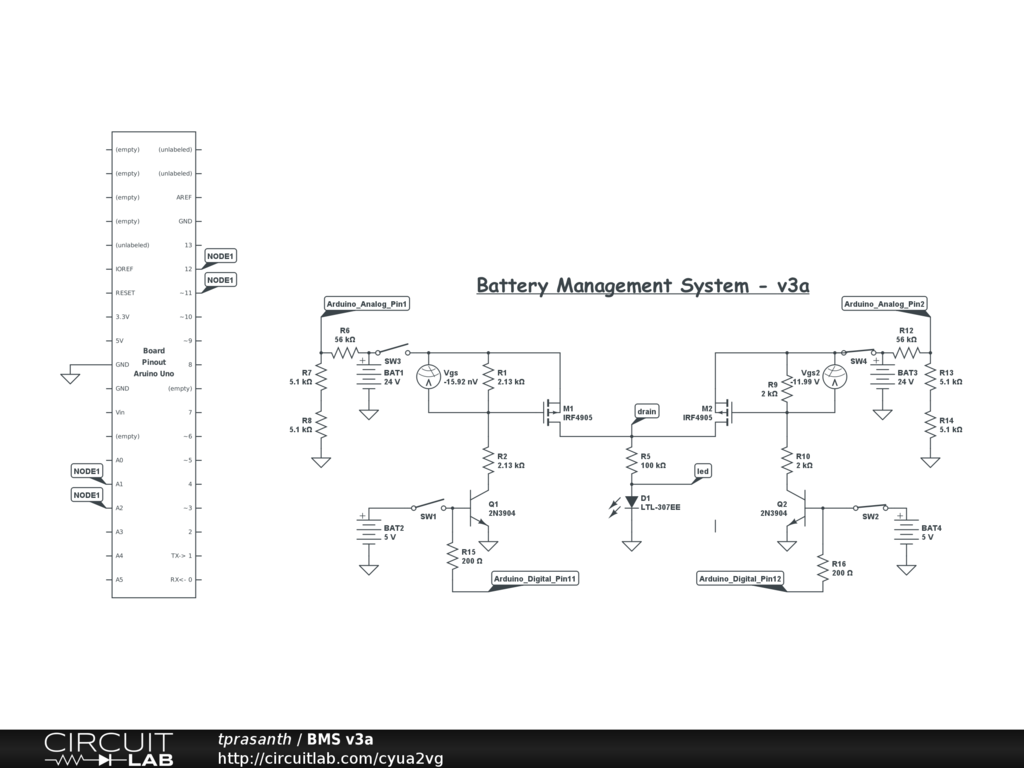
Task: Open the circuitlab.com/cyua2vg link
Action: click(x=330, y=758)
